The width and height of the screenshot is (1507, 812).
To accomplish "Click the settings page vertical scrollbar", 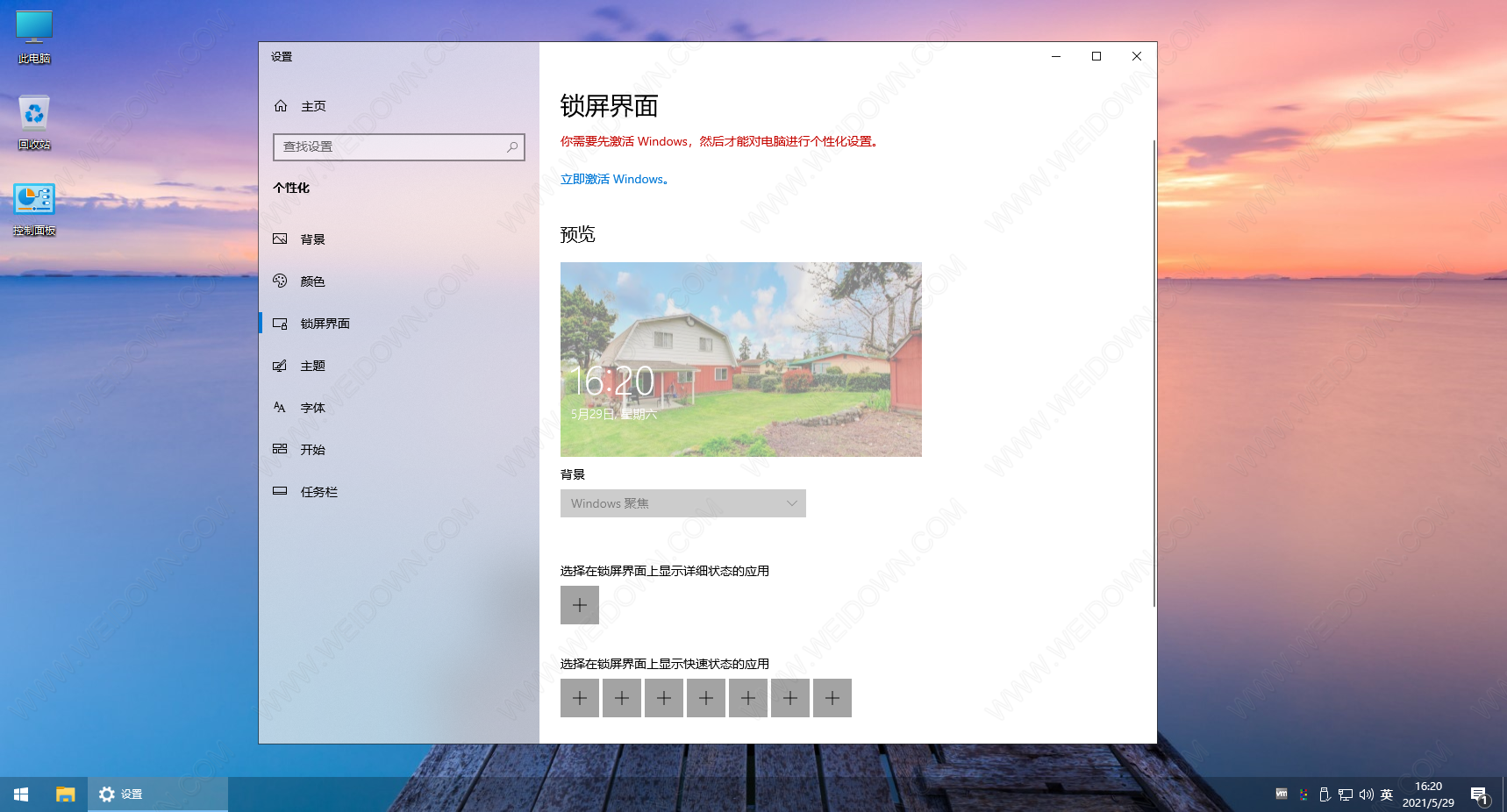I will (1154, 373).
